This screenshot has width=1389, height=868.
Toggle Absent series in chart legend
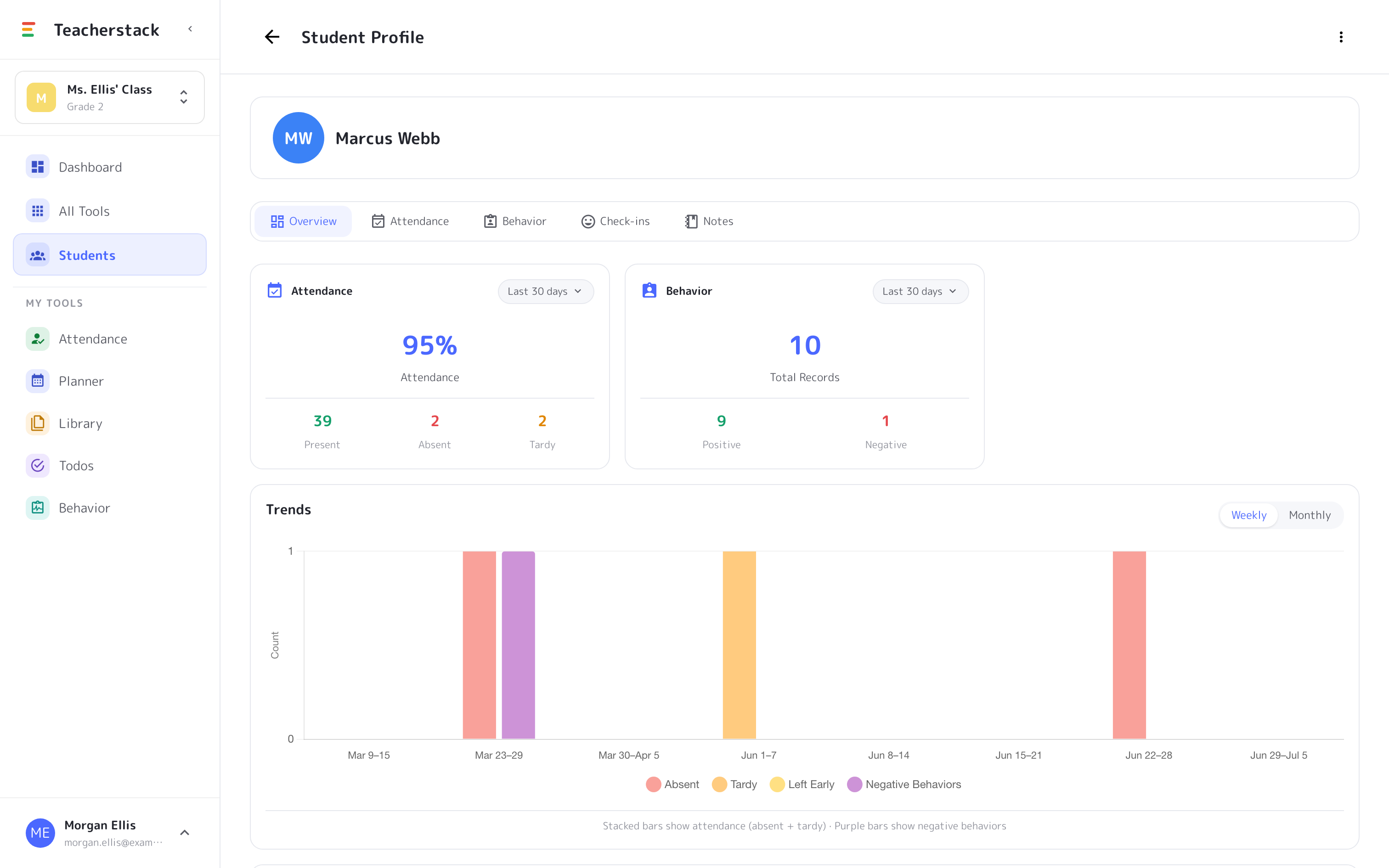[672, 784]
